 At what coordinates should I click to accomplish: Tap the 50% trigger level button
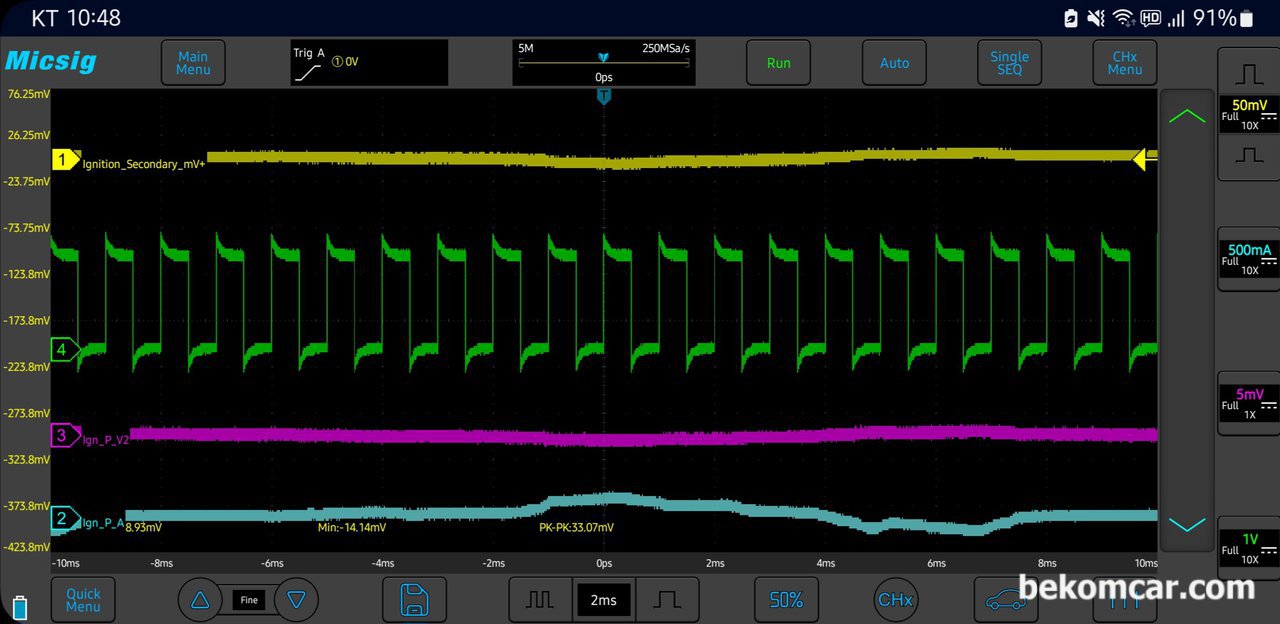pos(786,600)
